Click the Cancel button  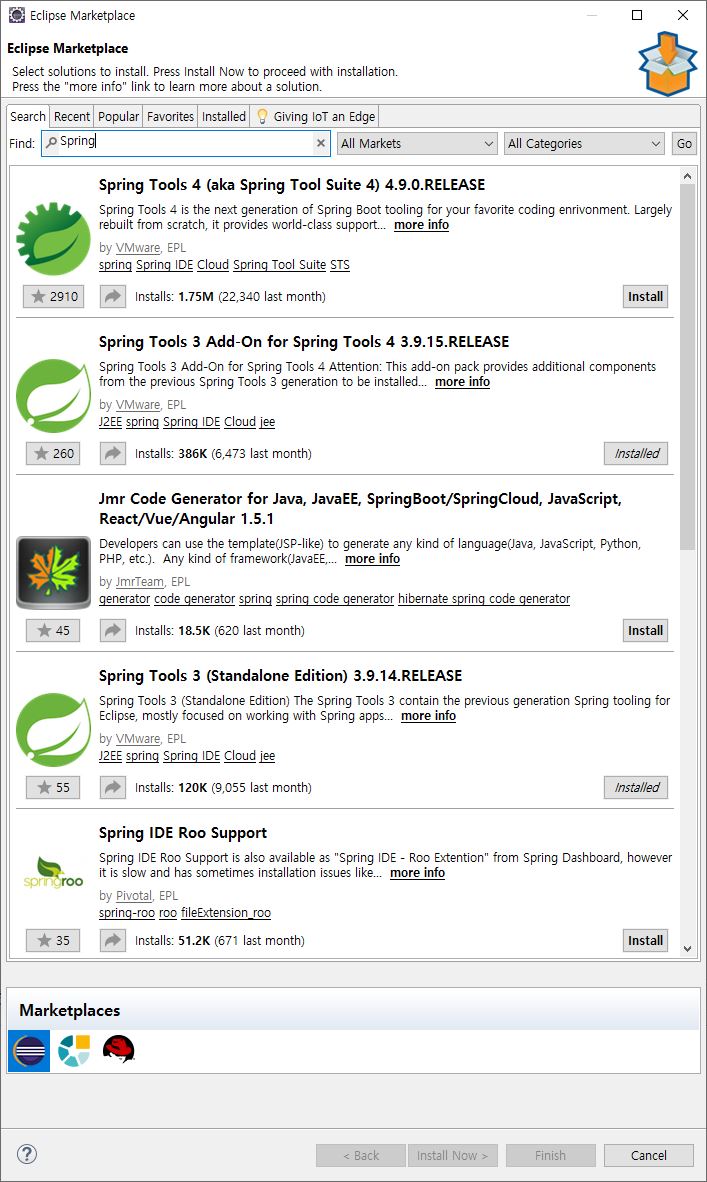[x=648, y=1155]
